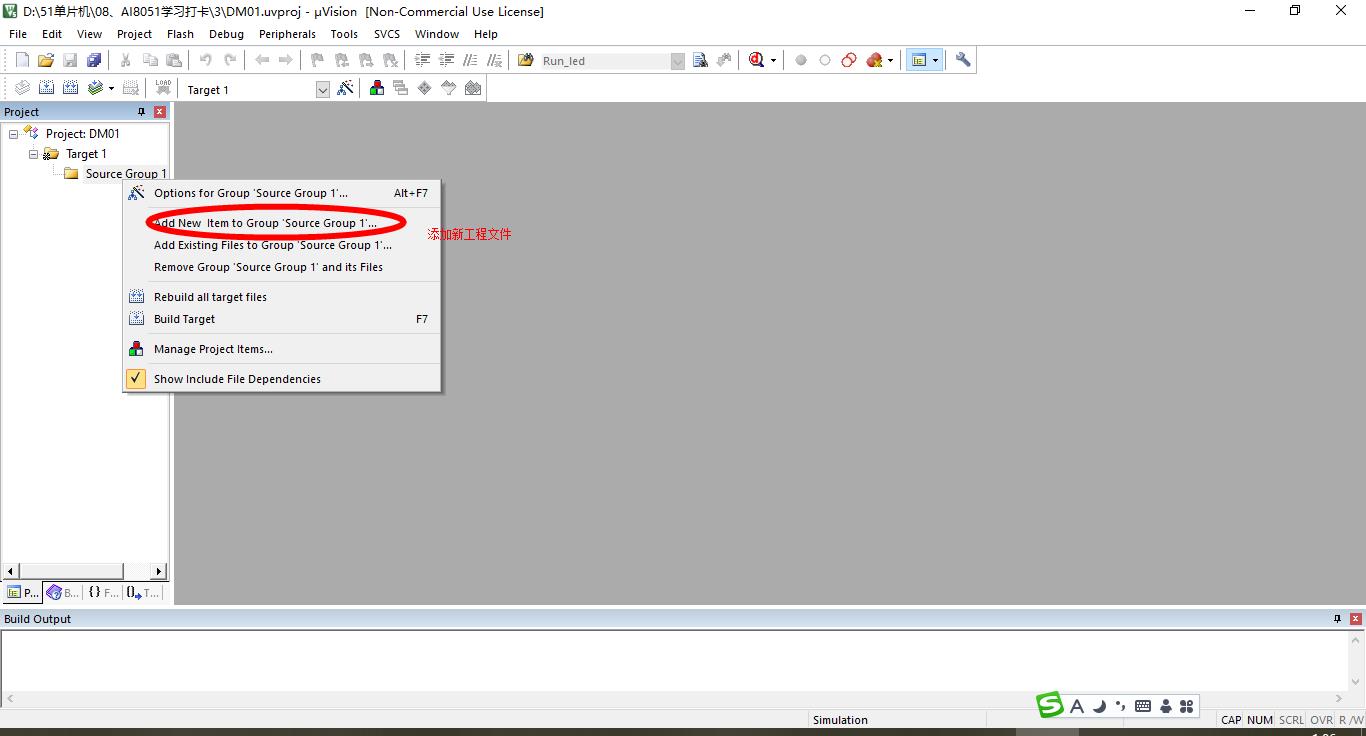Image resolution: width=1366 pixels, height=736 pixels.
Task: Toggle the Sogou English/Chinese mode A button
Action: point(1077,706)
